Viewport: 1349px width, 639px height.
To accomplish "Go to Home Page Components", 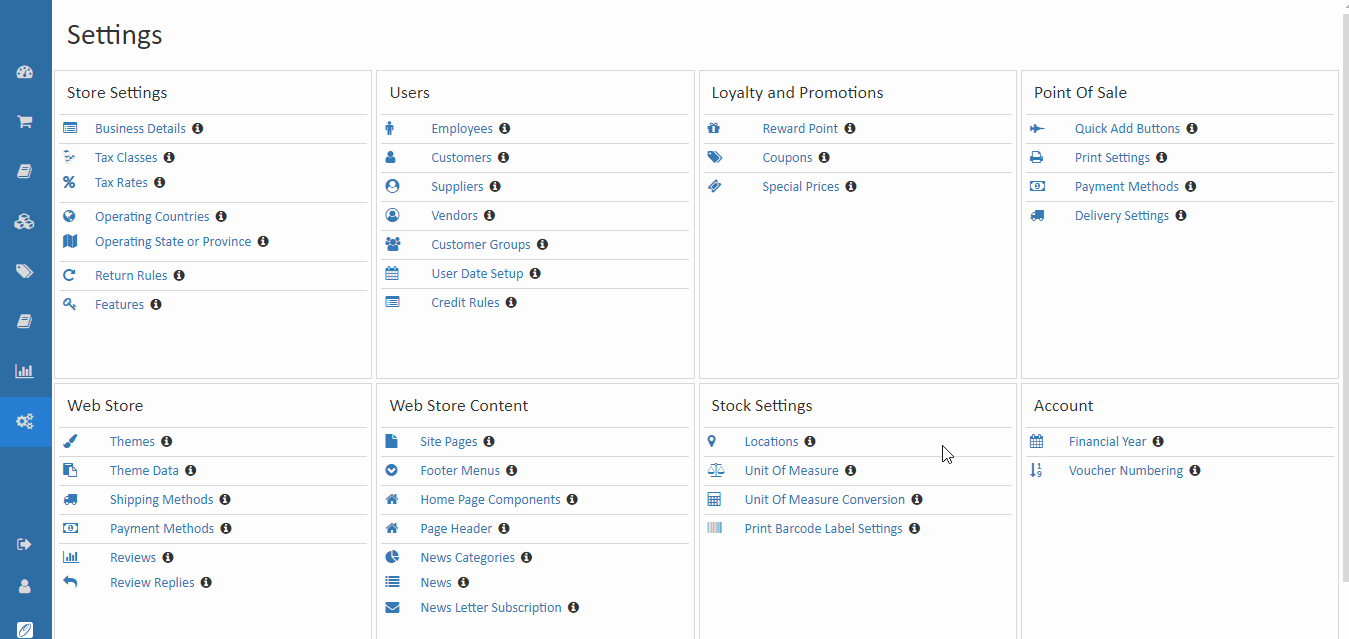I will [490, 500].
